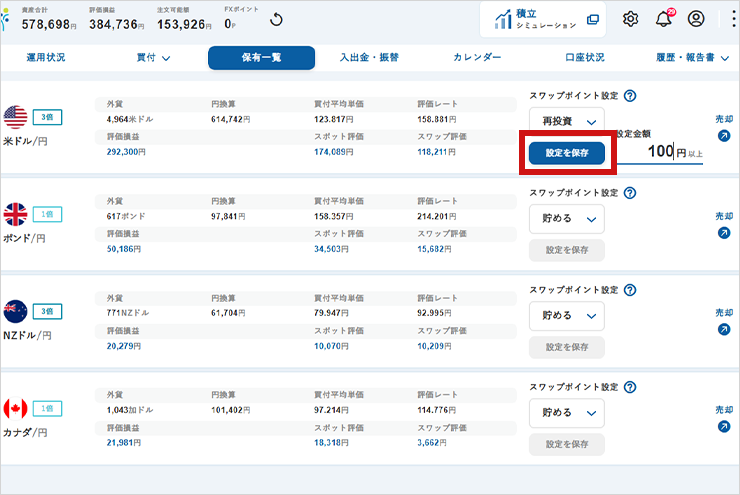Open the 口座状況 tab

coord(585,58)
